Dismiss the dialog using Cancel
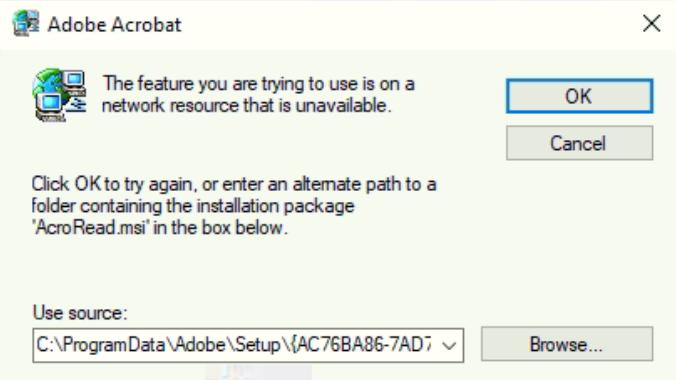Image resolution: width=676 pixels, height=380 pixels. click(x=579, y=143)
